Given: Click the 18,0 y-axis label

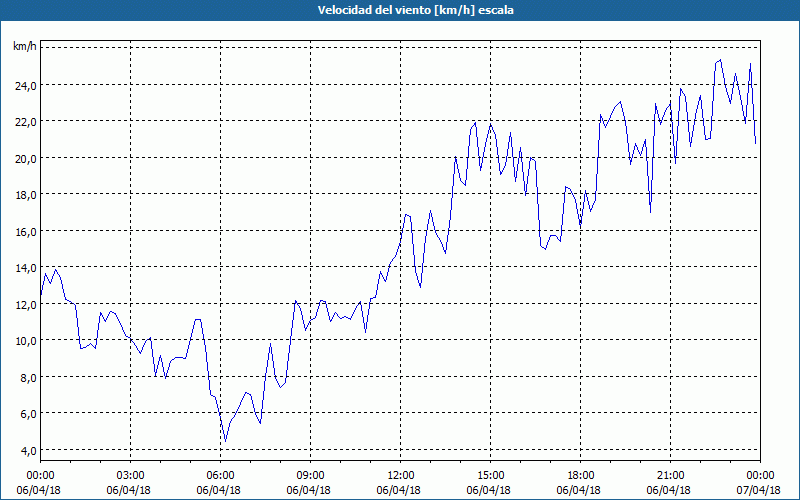Looking at the screenshot, I should click(x=26, y=195).
